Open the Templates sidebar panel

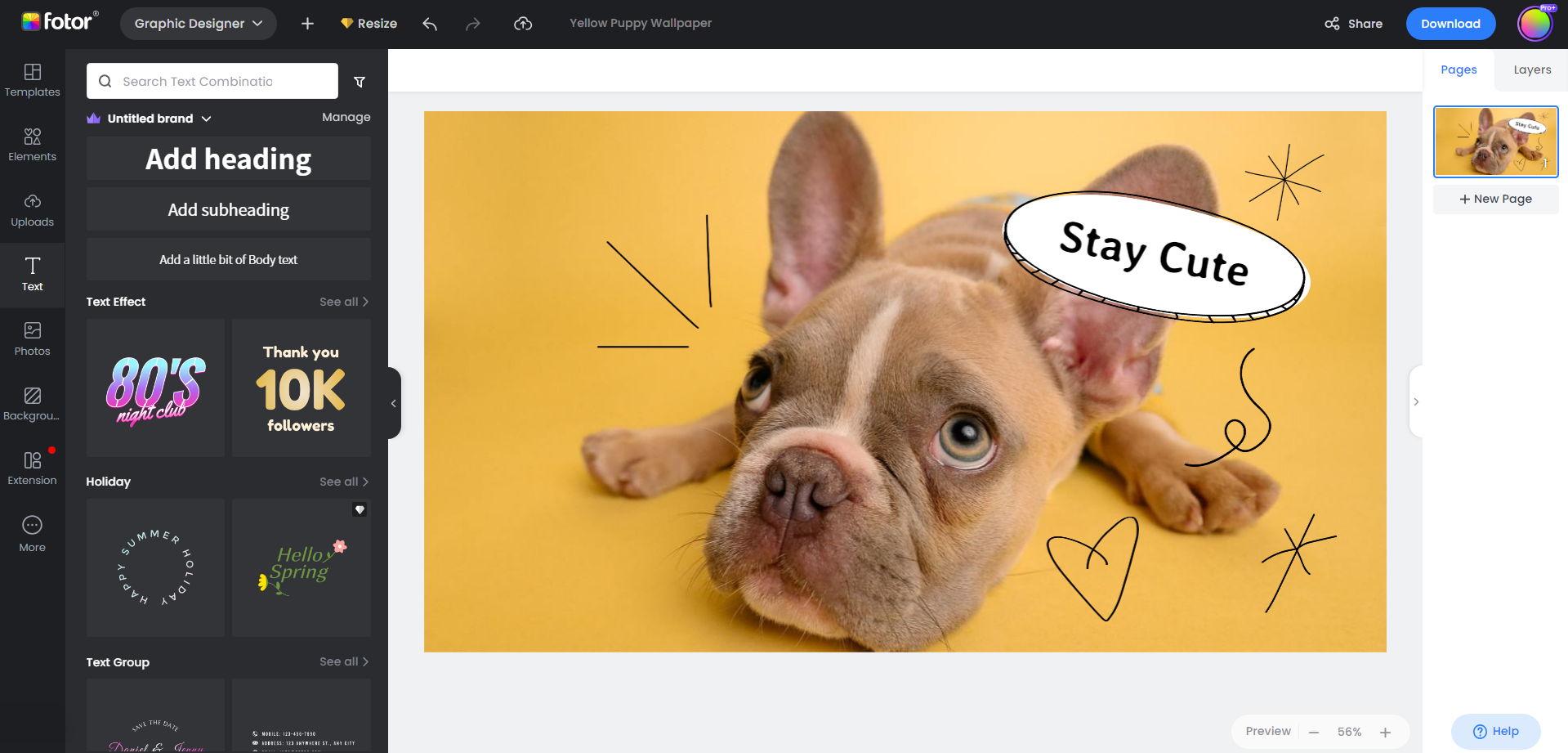click(x=33, y=80)
